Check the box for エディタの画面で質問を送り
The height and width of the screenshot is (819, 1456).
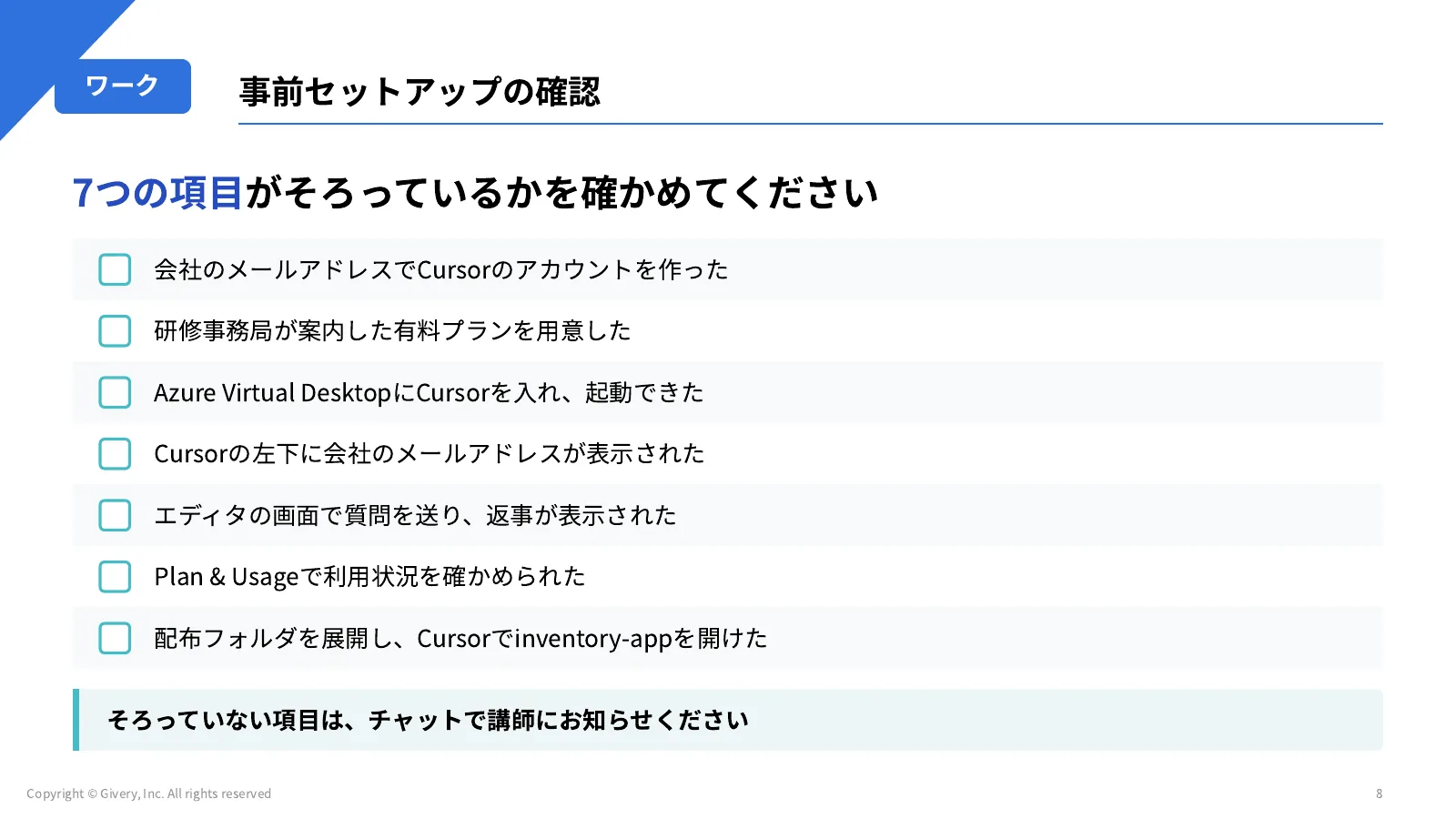click(115, 515)
